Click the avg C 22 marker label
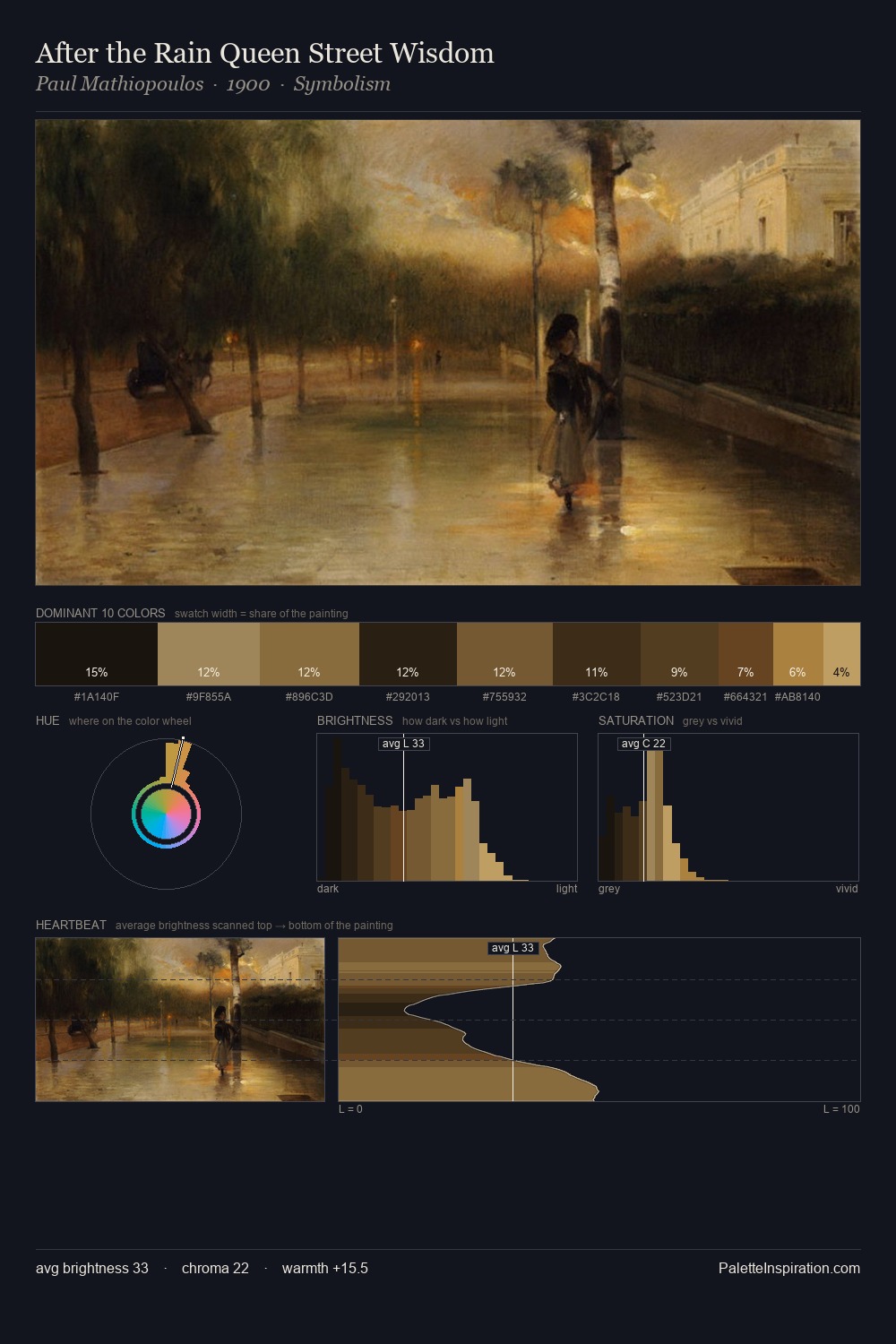The height and width of the screenshot is (1344, 896). (643, 744)
